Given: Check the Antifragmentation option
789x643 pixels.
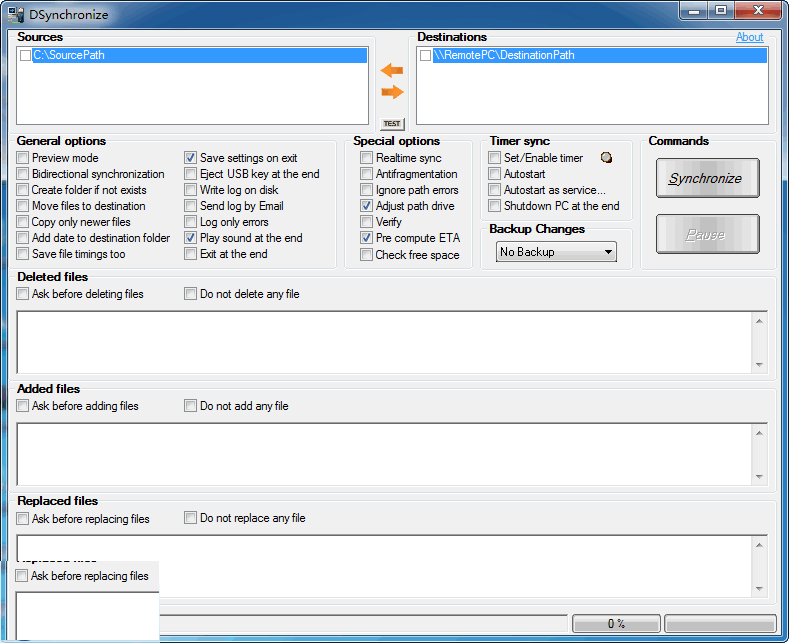Looking at the screenshot, I should tap(366, 174).
